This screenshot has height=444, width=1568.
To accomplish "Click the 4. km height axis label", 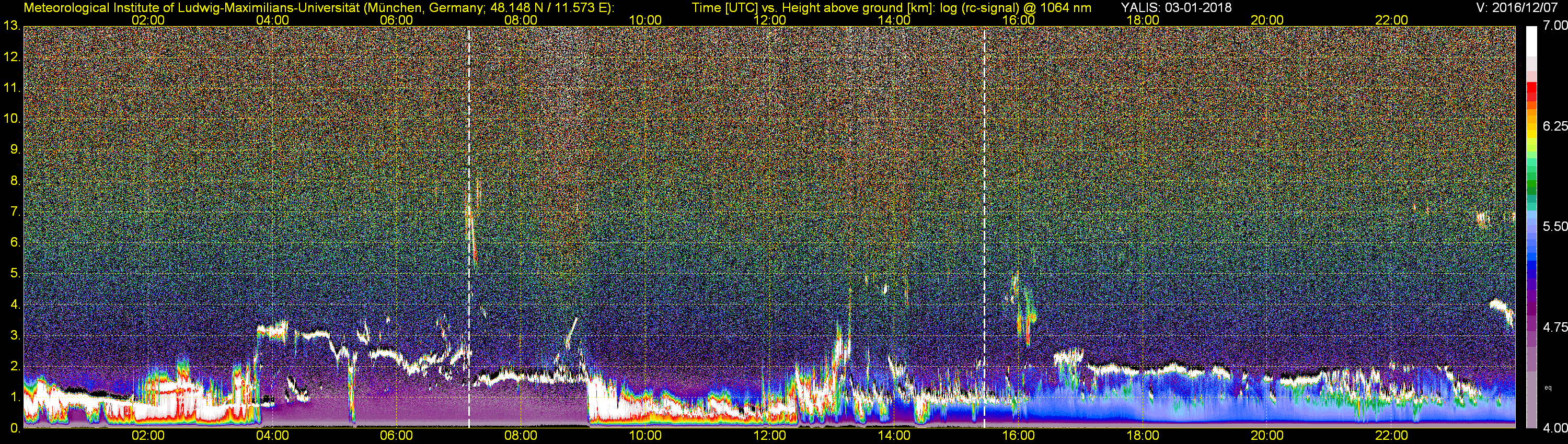I will tap(15, 305).
